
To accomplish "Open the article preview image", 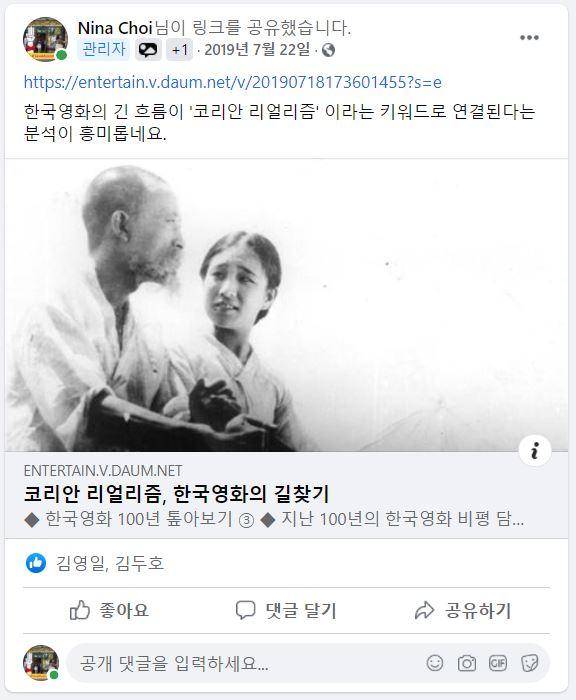I will [287, 305].
